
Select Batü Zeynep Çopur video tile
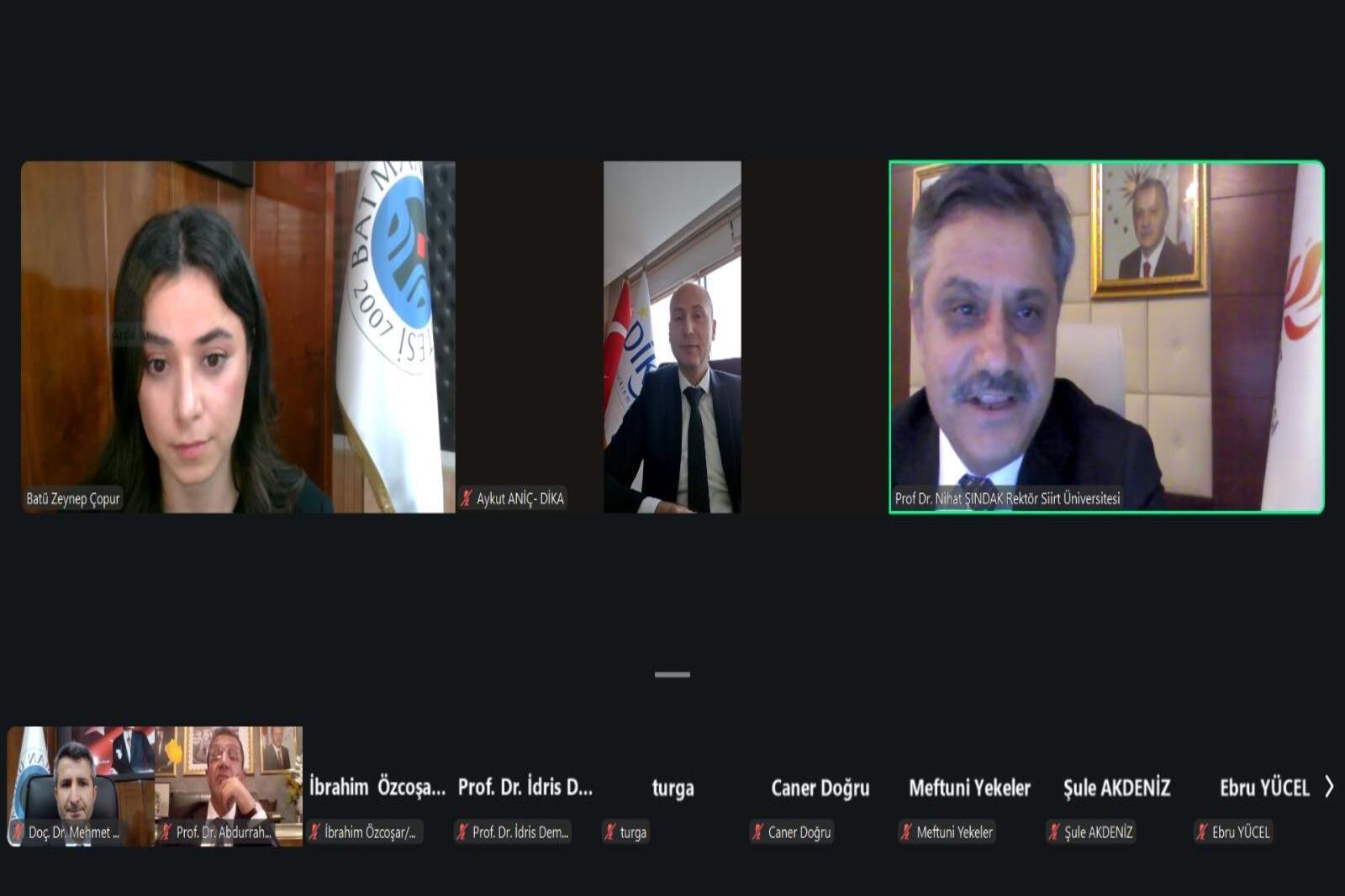pos(237,336)
